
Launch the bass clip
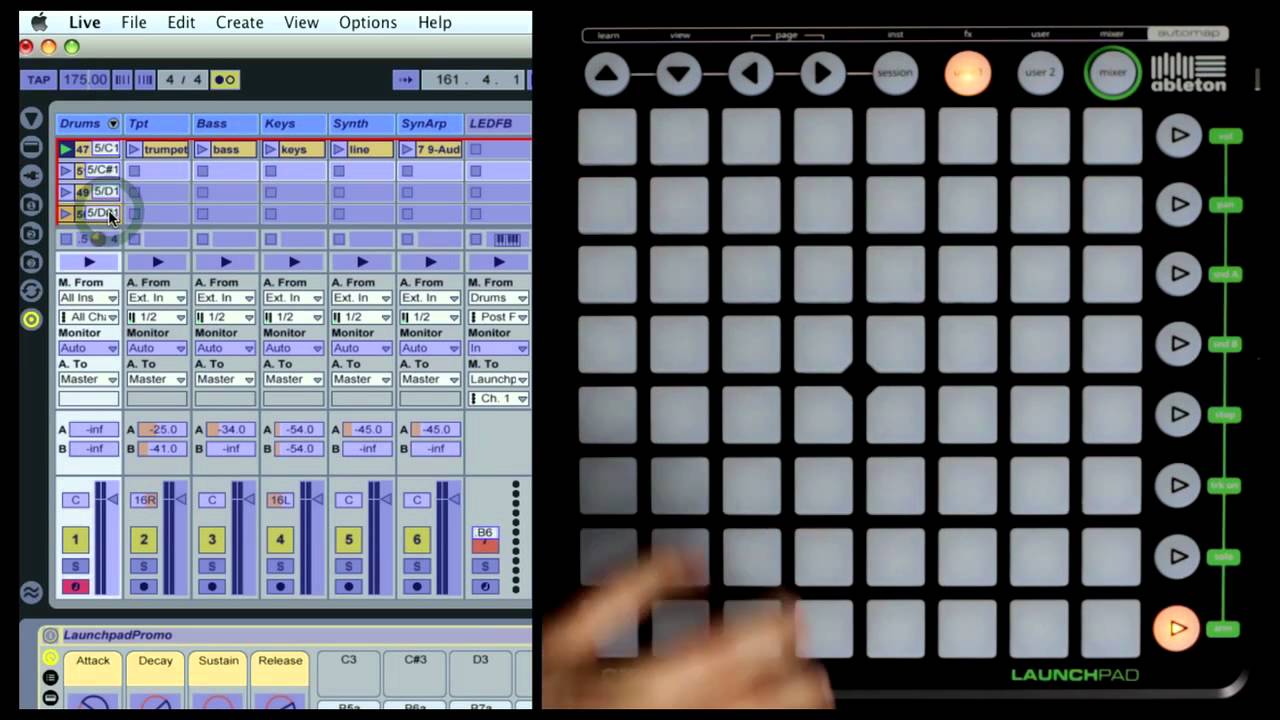[202, 149]
